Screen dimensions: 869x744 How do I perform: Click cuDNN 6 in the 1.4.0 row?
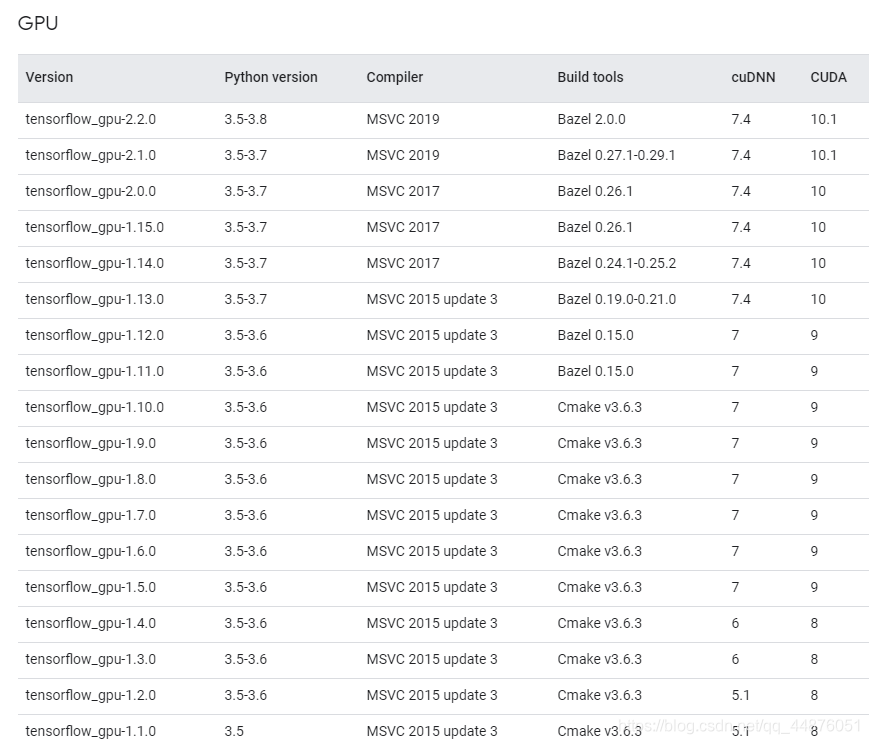735,624
